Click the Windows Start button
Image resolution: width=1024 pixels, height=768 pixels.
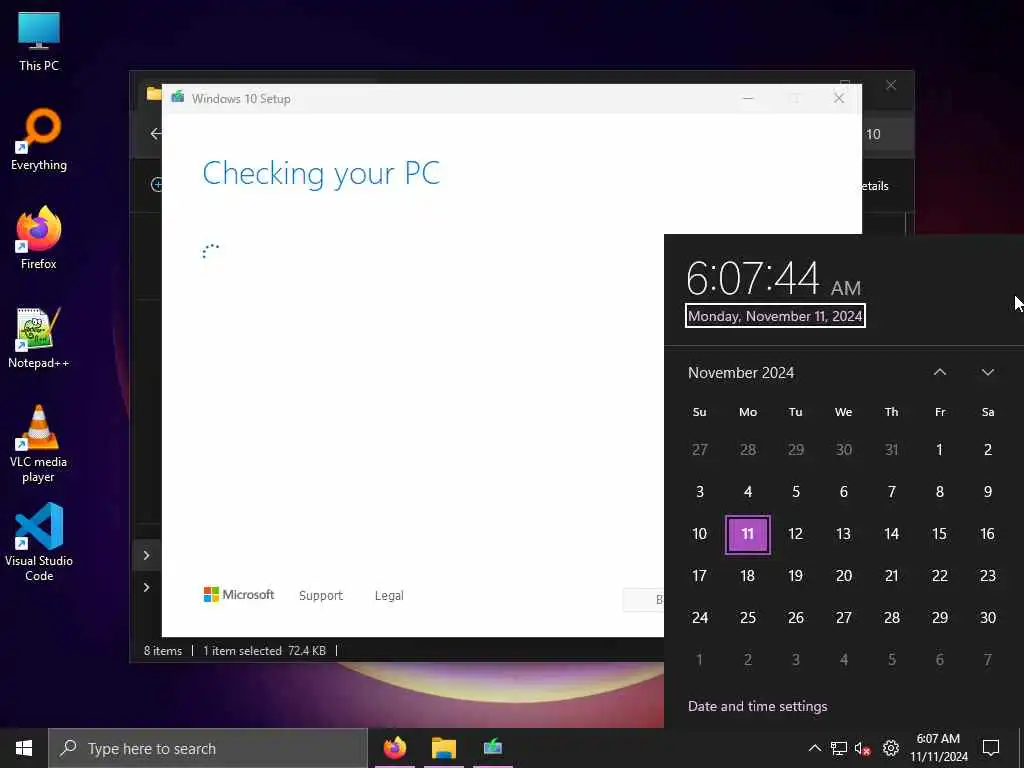tap(24, 748)
